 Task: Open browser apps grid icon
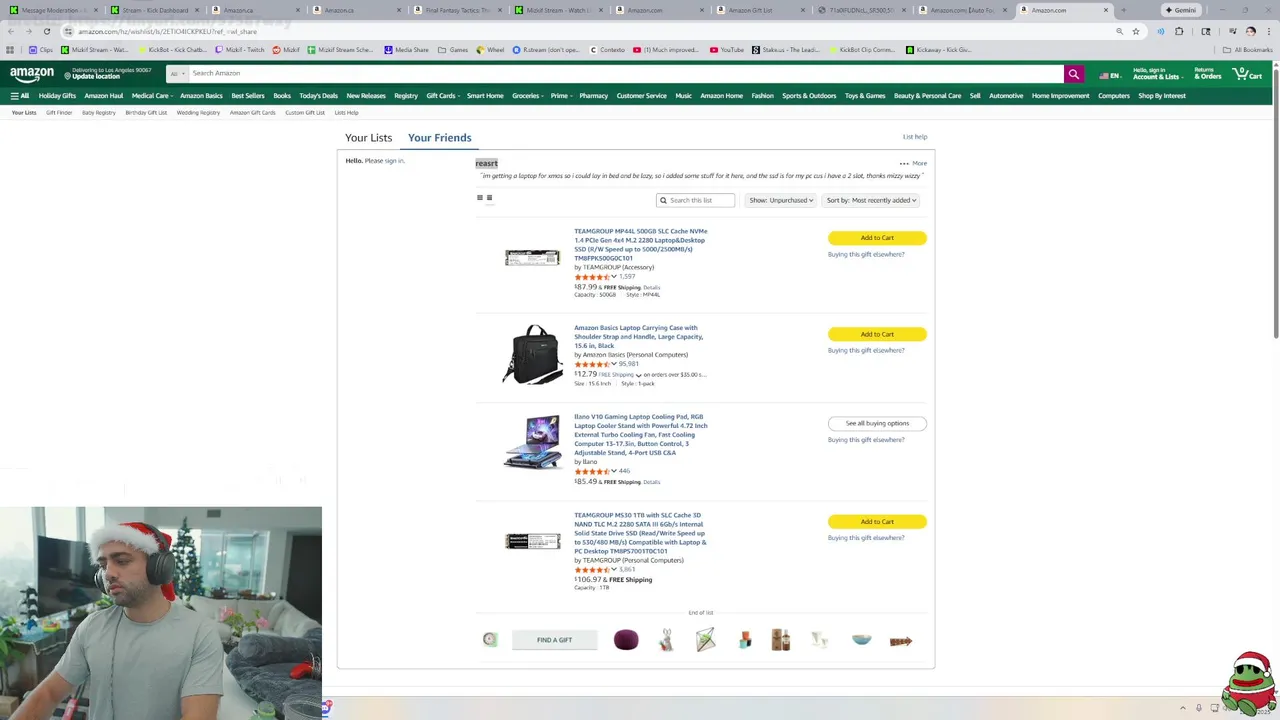[x=10, y=49]
